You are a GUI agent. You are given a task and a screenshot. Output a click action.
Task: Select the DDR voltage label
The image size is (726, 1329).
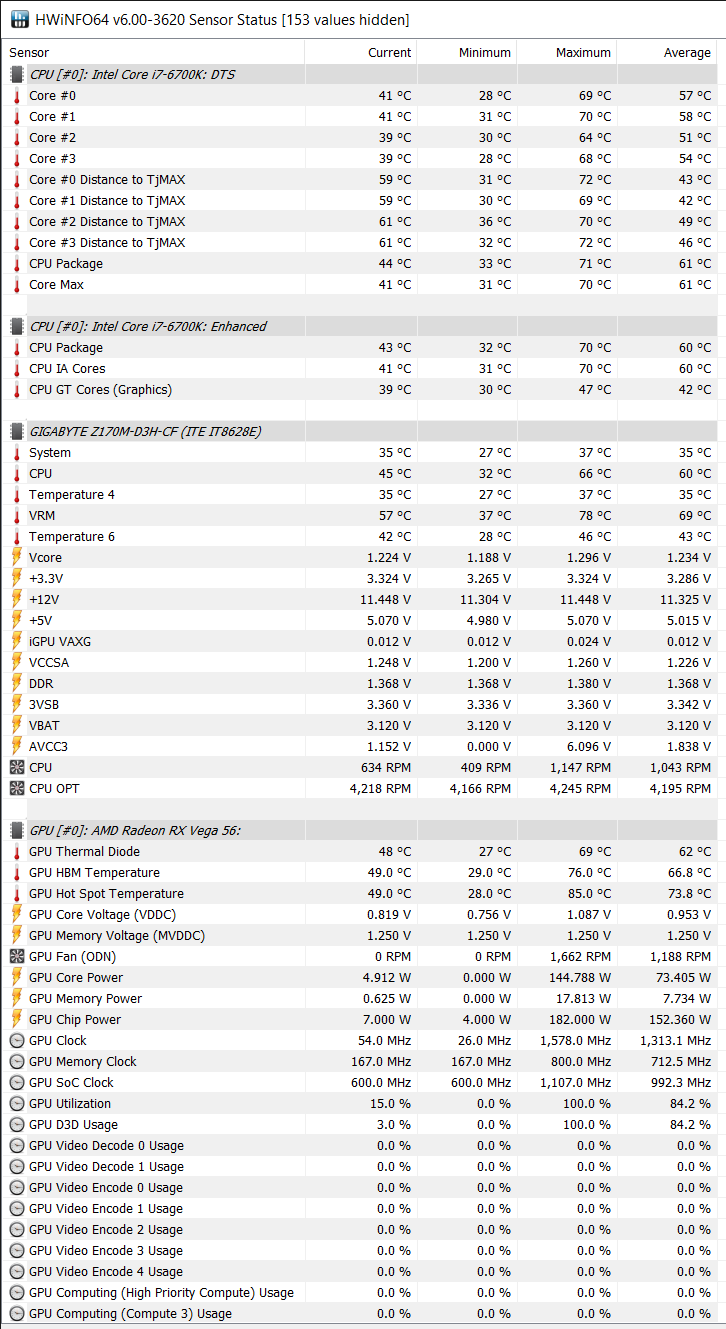41,683
